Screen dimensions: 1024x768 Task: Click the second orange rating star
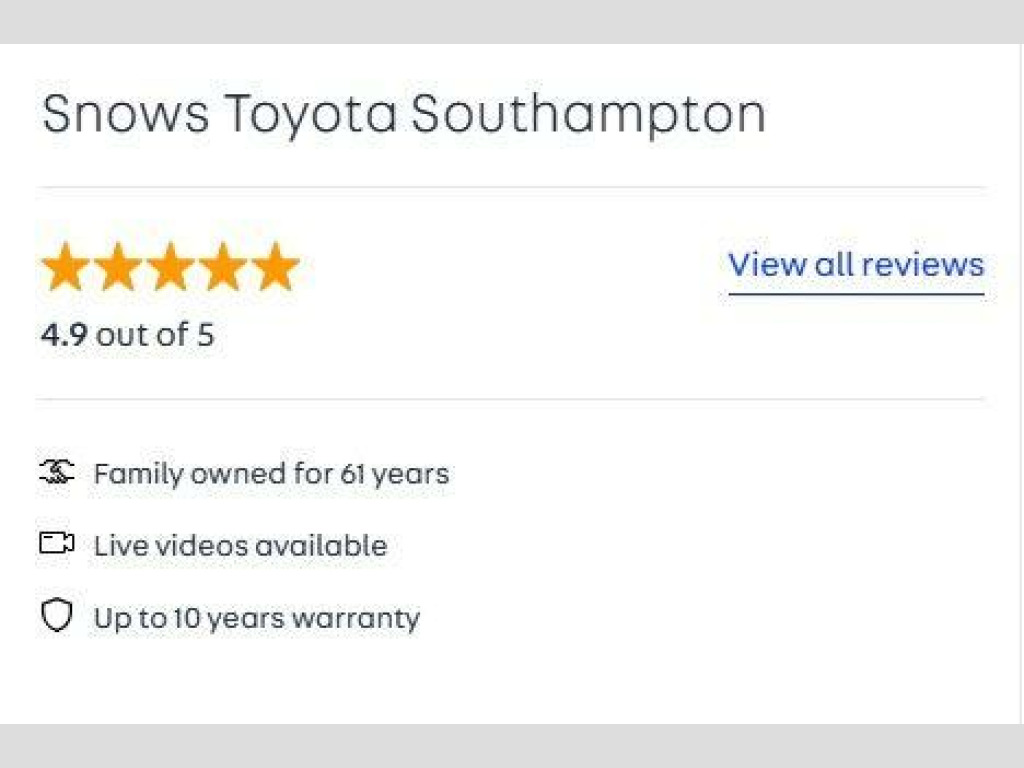[118, 266]
